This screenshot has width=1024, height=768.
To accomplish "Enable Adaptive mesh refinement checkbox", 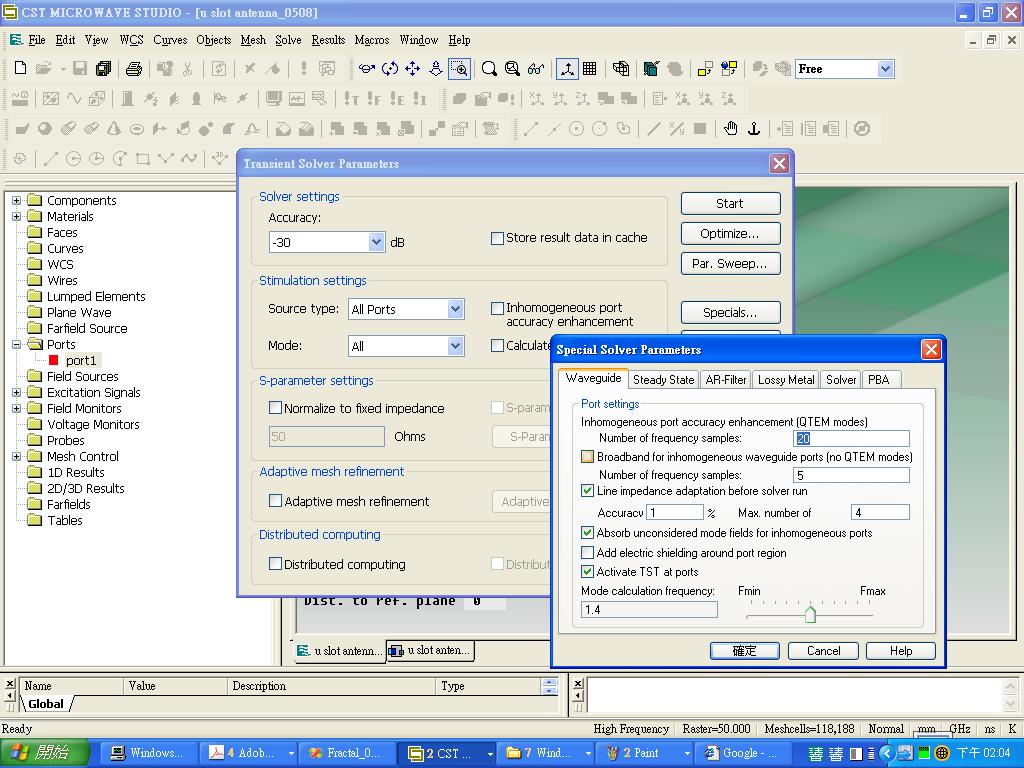I will coord(275,501).
